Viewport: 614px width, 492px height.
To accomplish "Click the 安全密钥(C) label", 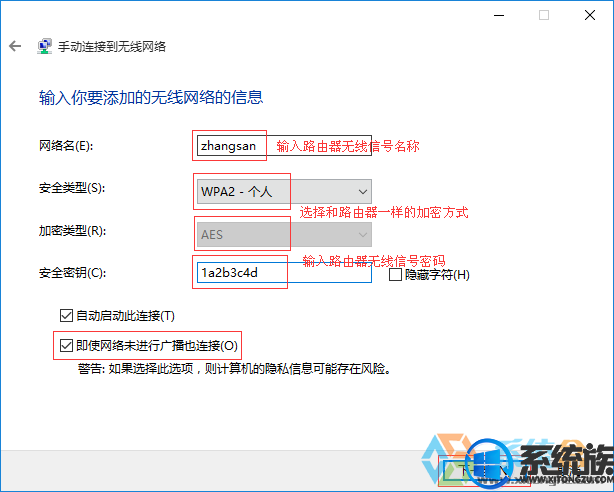I will tap(72, 273).
